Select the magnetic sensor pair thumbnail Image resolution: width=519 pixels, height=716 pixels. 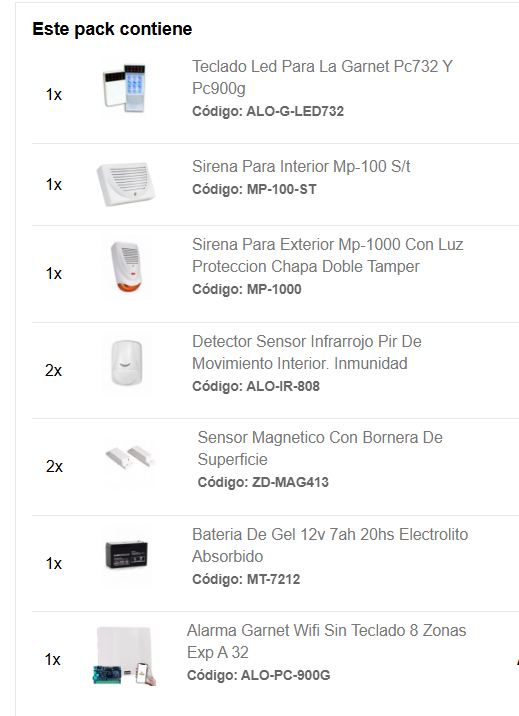(130, 458)
